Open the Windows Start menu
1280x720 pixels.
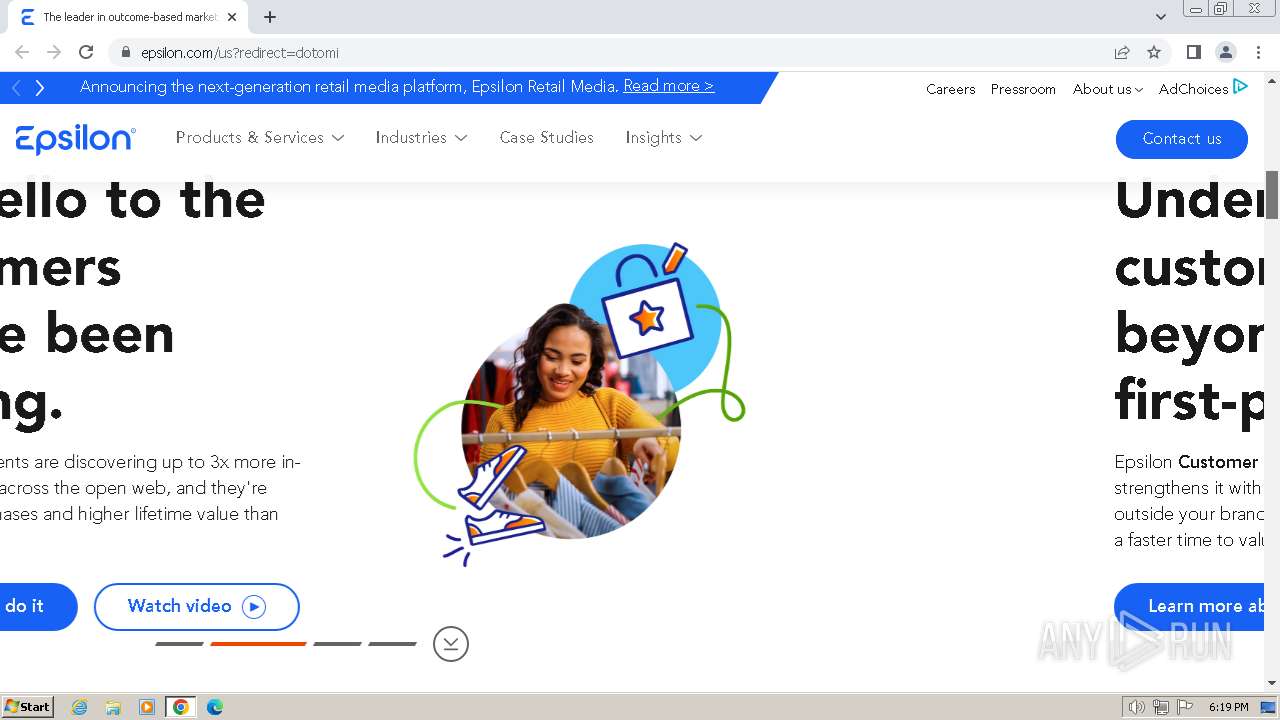coord(28,706)
